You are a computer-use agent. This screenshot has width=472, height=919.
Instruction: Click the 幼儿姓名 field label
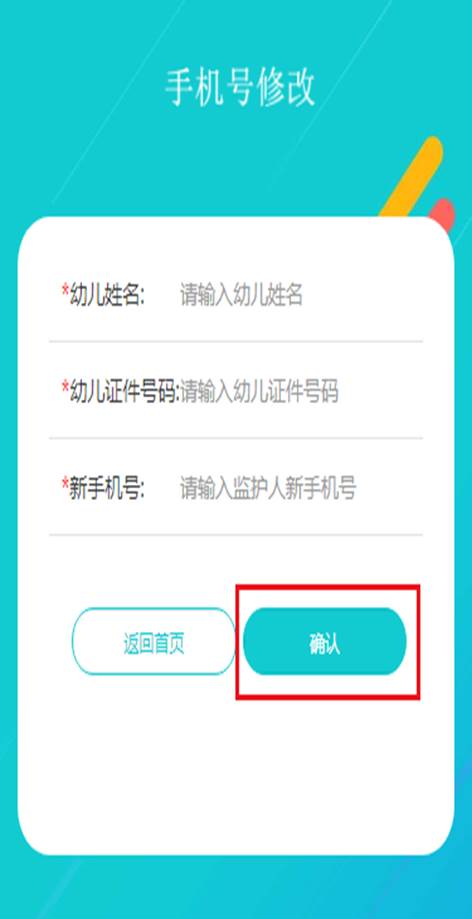tap(107, 295)
